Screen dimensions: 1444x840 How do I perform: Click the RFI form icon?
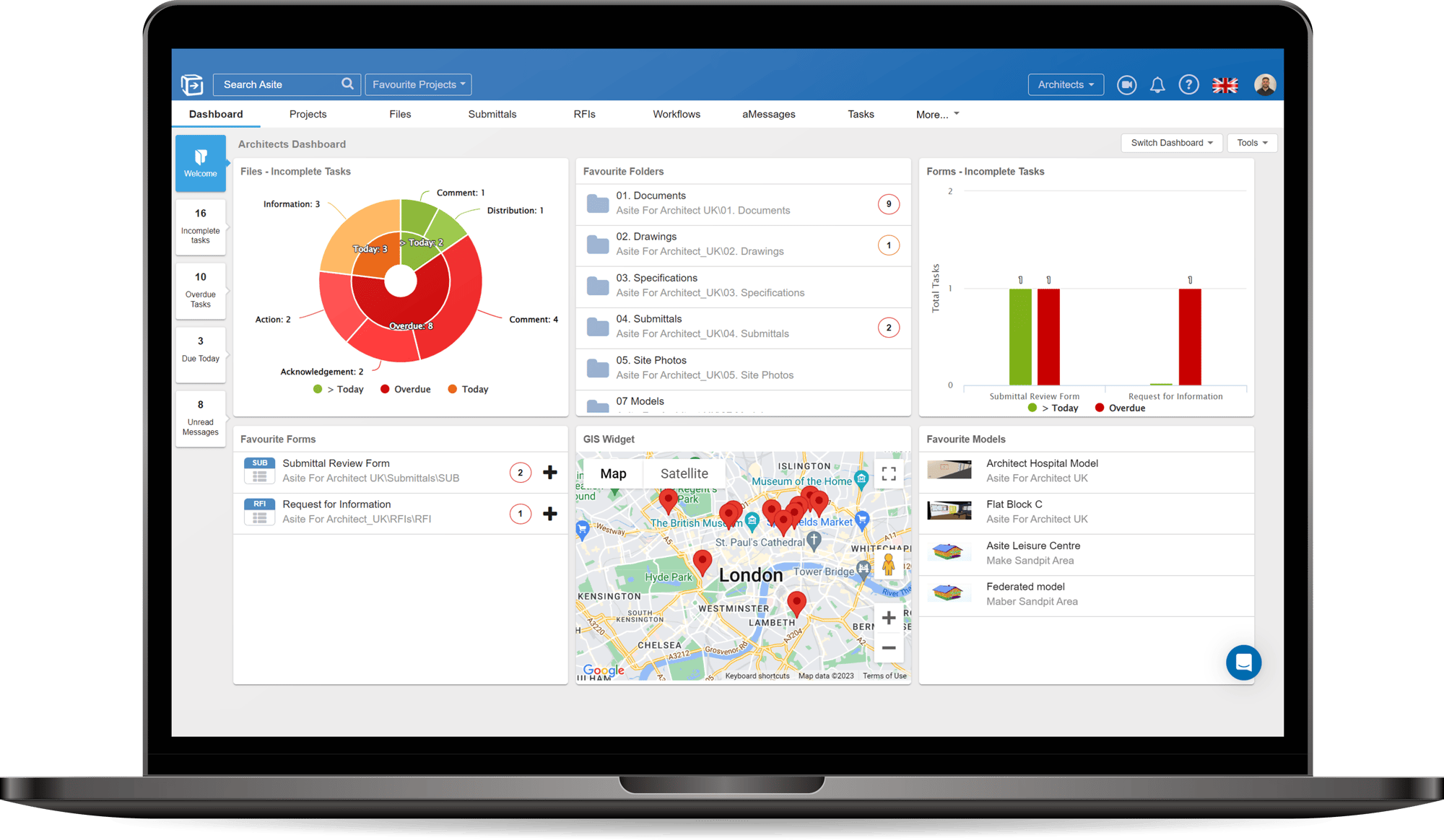coord(260,512)
